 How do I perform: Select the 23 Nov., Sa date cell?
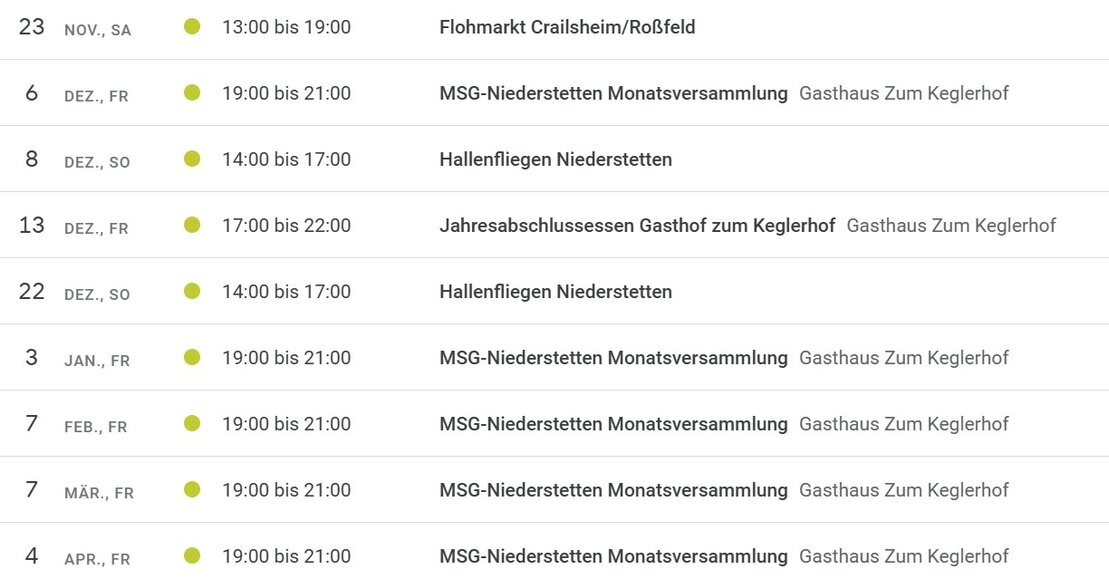click(x=75, y=28)
